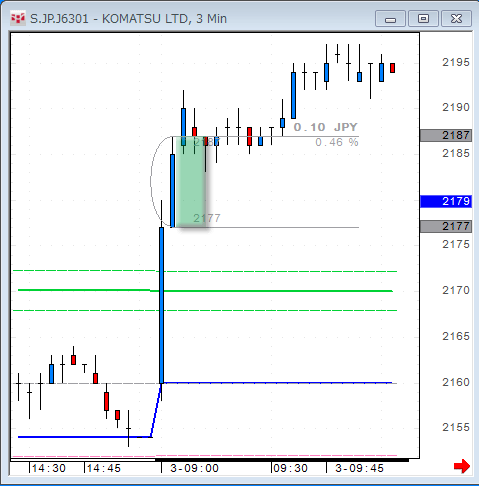479x486 pixels.
Task: Click the pink dashed line at chart bottom
Action: point(204,456)
